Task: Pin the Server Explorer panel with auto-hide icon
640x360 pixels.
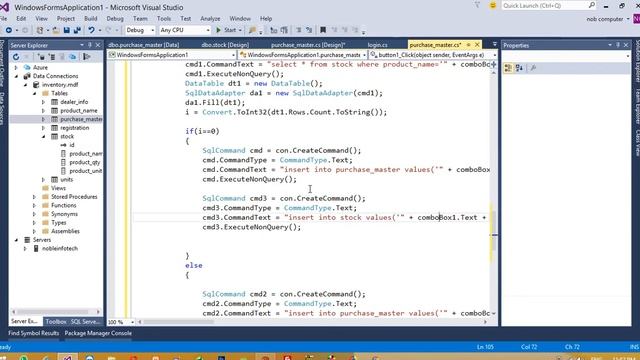Action: (x=90, y=45)
